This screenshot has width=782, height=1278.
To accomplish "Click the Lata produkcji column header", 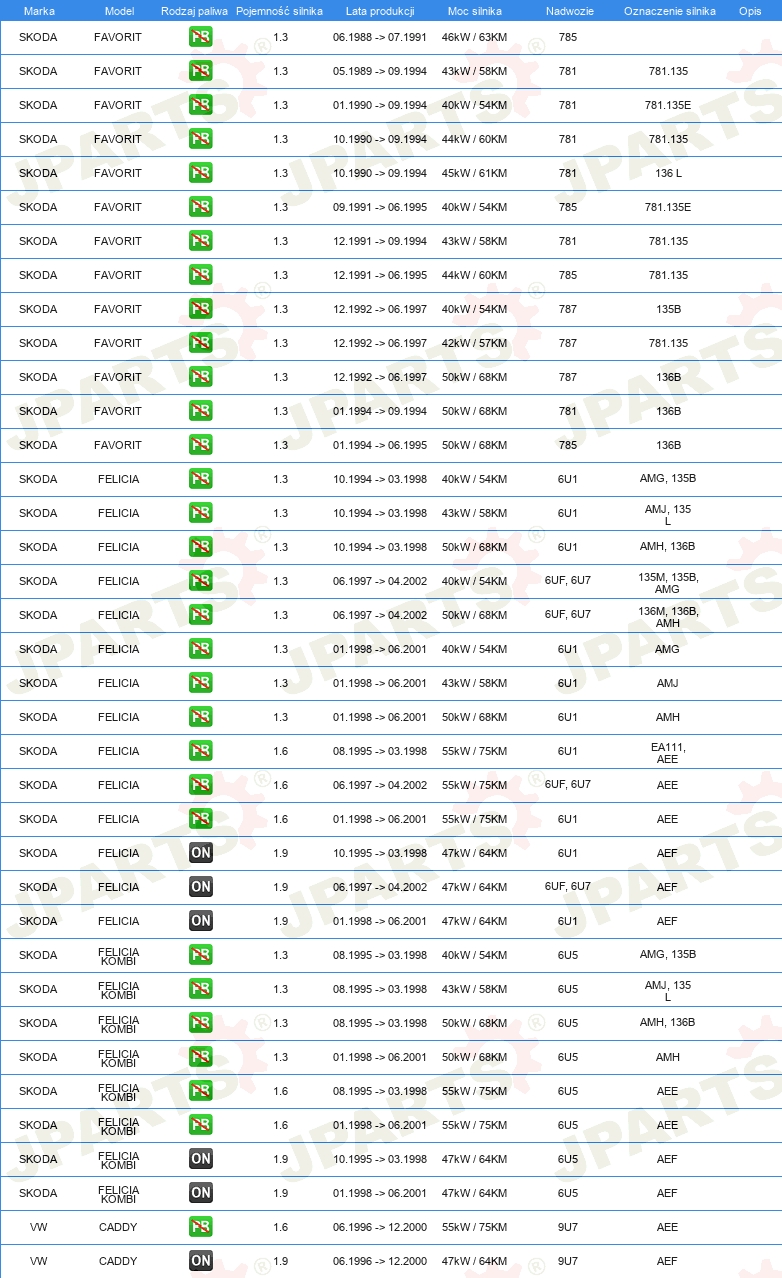I will click(x=380, y=11).
